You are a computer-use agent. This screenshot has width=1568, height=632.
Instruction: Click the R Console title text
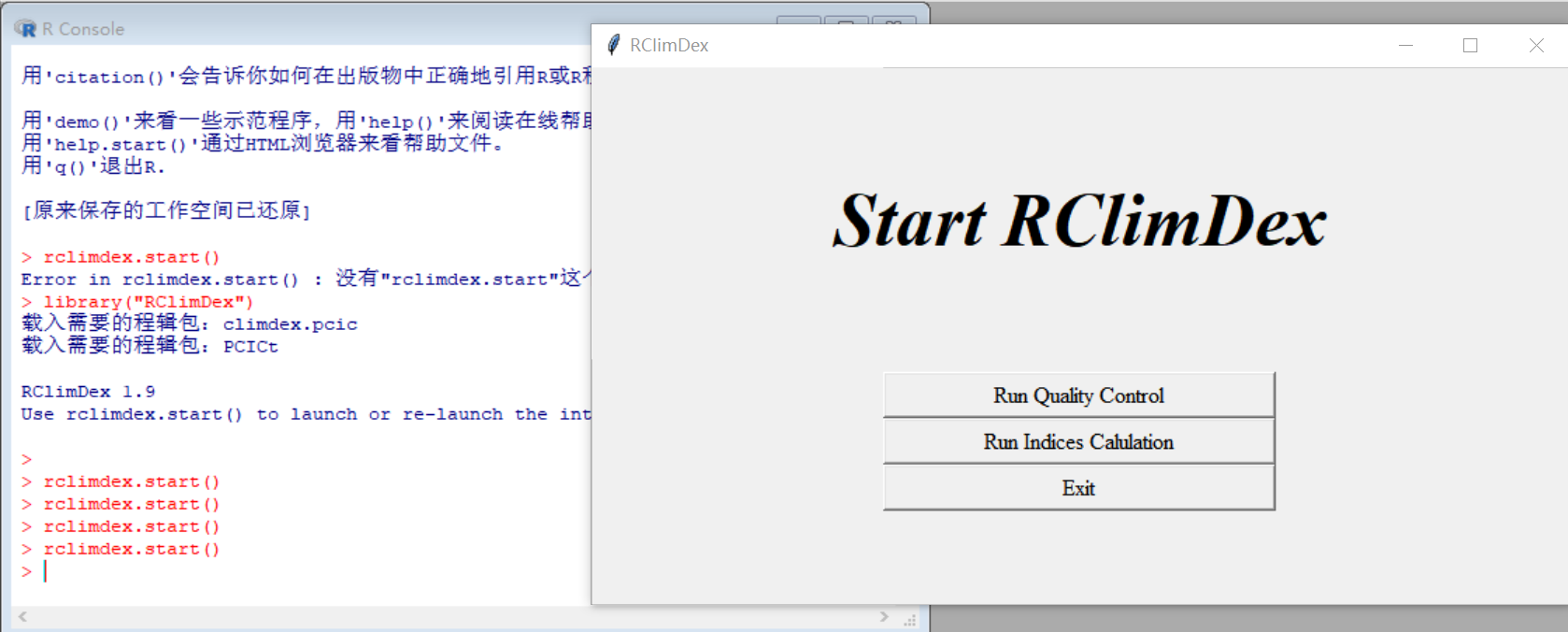tap(83, 29)
